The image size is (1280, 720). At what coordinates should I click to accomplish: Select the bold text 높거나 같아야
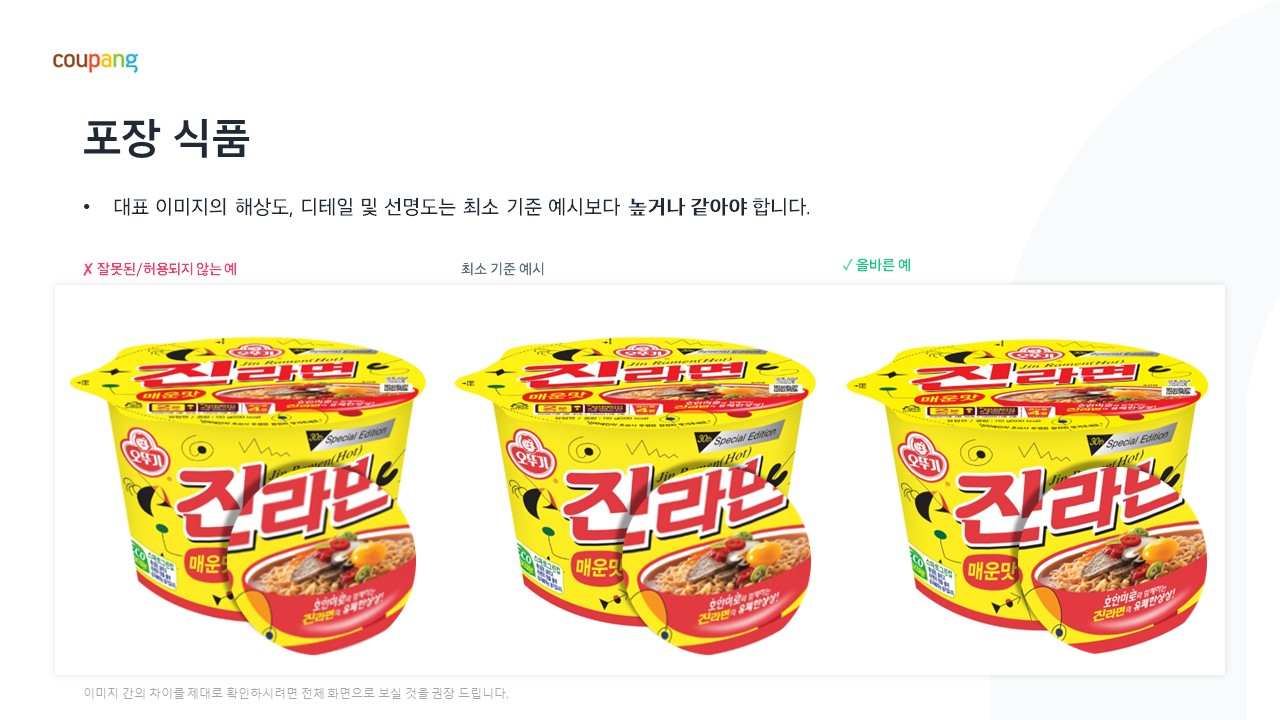tap(688, 207)
